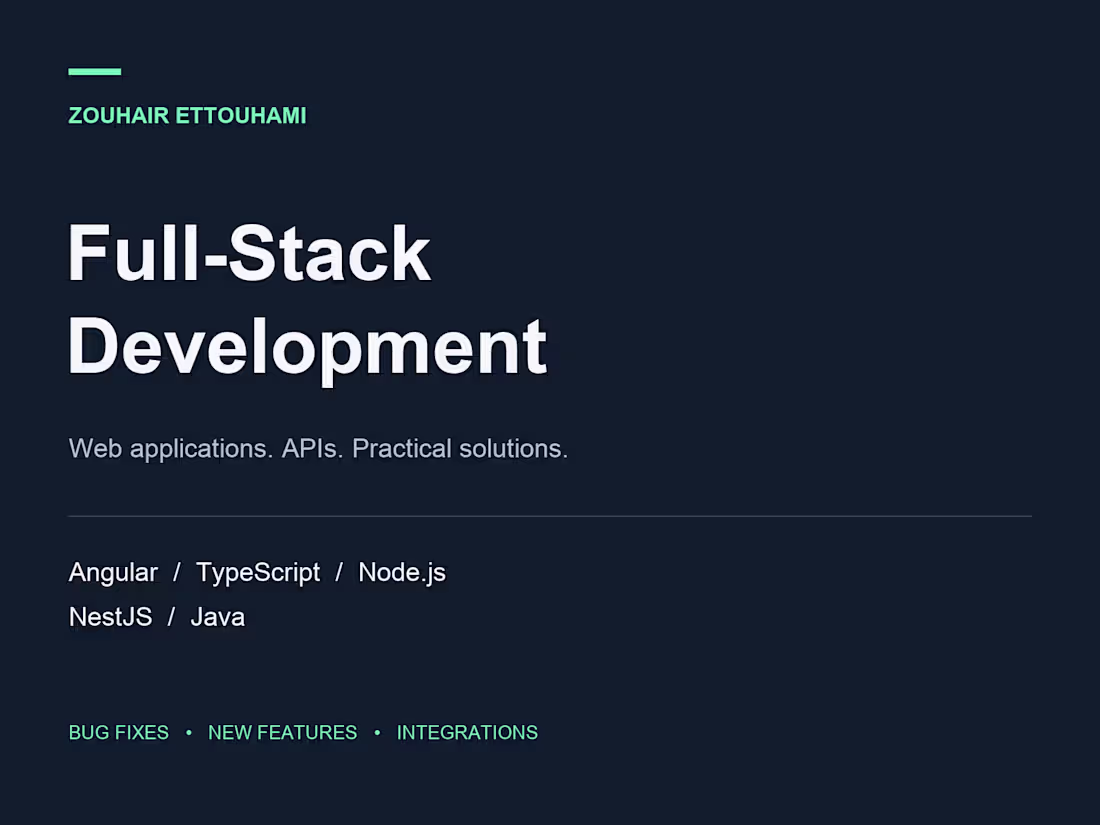The height and width of the screenshot is (825, 1100).
Task: Click the Node.js skill text
Action: coord(402,573)
